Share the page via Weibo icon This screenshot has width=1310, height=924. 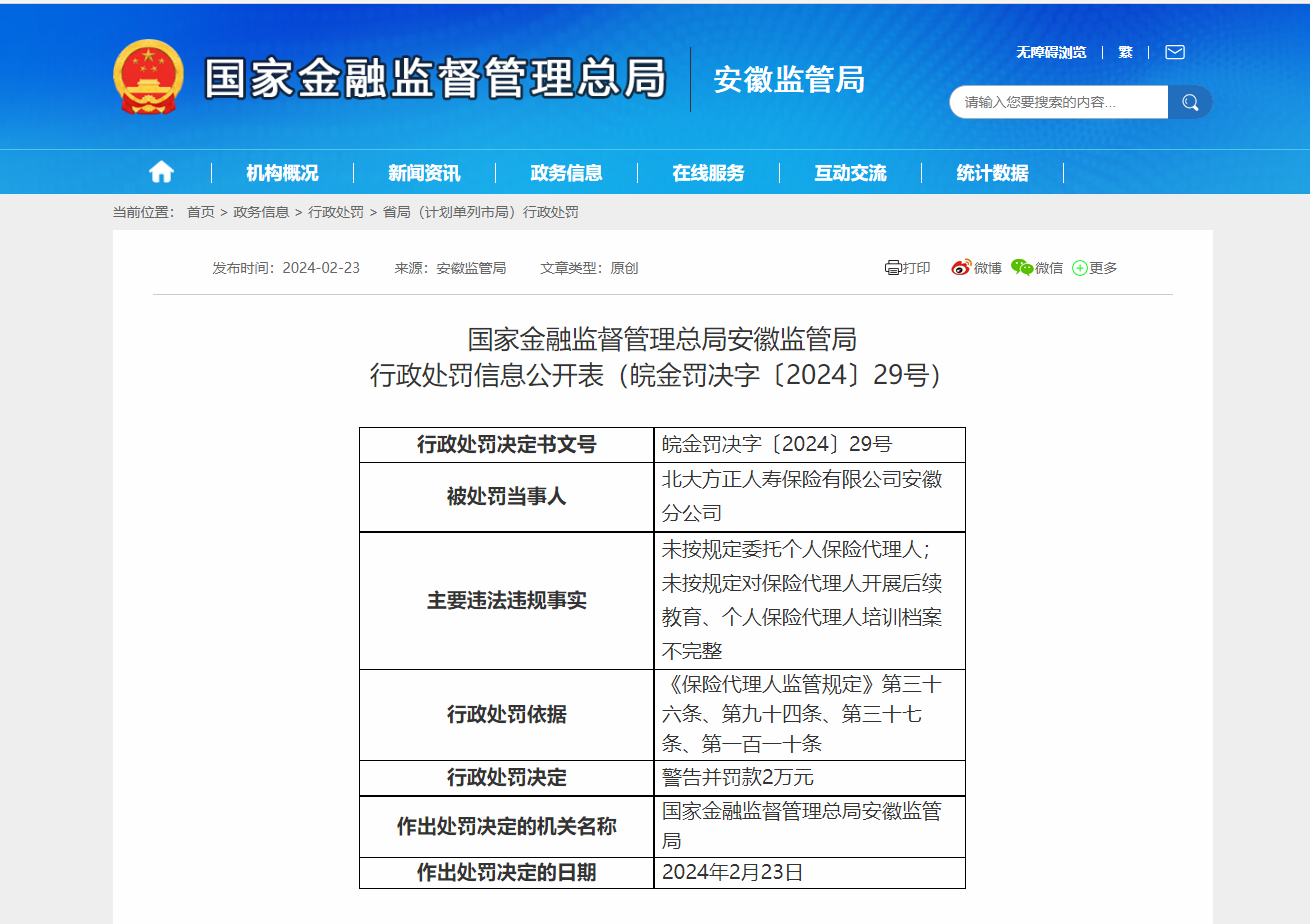pyautogui.click(x=961, y=268)
